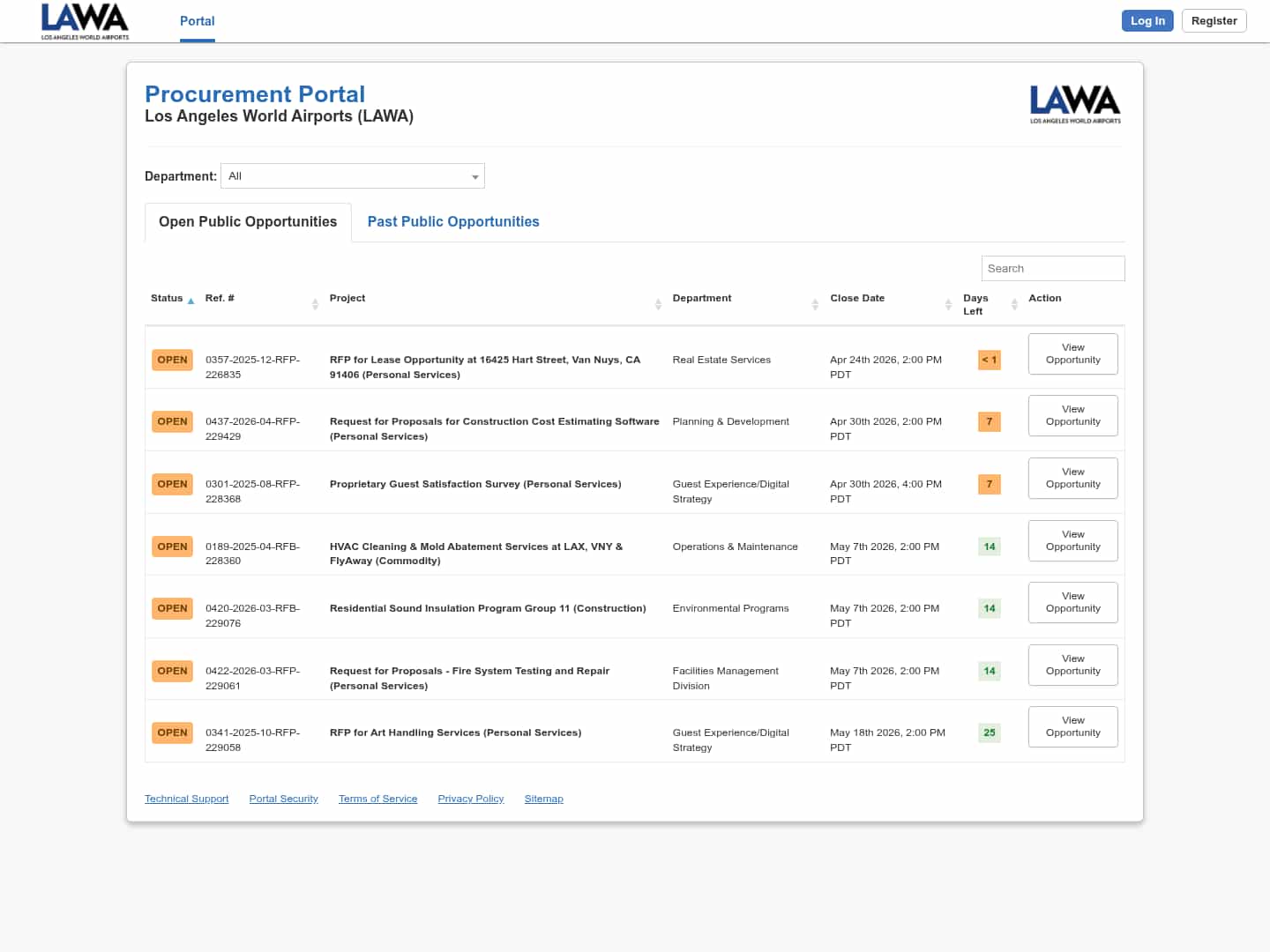Switch to Past Public Opportunities tab
Viewport: 1270px width, 952px height.
452,222
